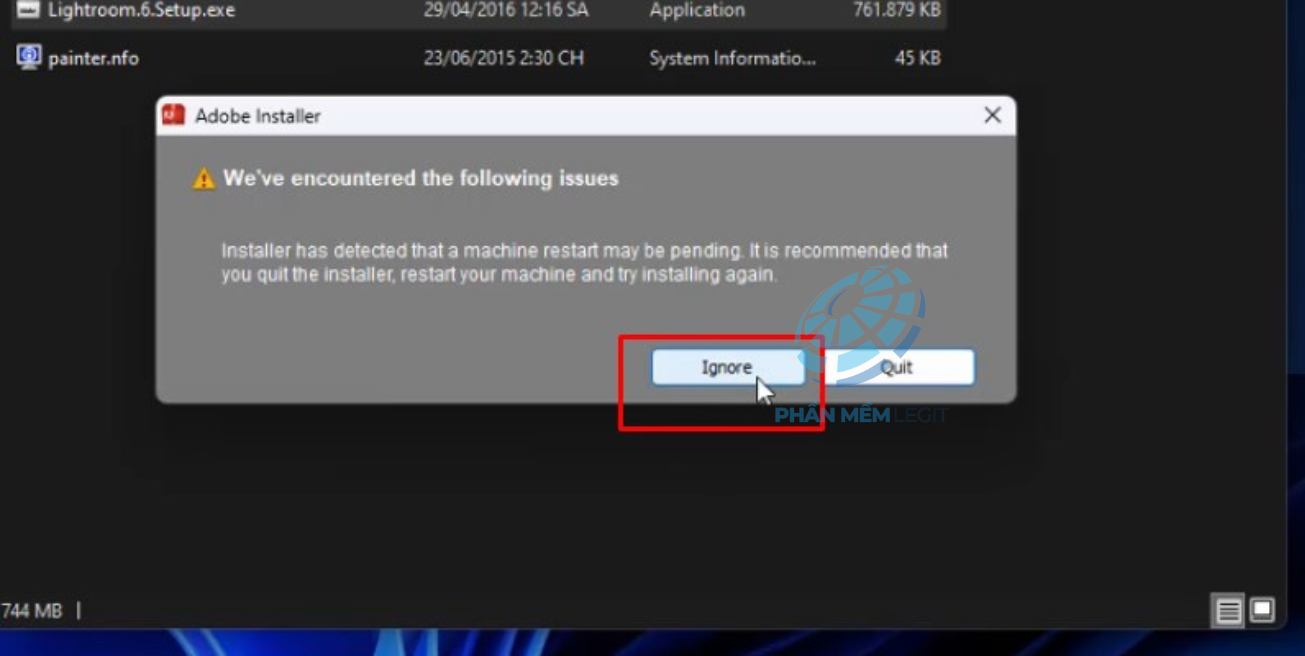Close the Adobe Installer dialog
This screenshot has width=1305, height=656.
pyautogui.click(x=992, y=115)
